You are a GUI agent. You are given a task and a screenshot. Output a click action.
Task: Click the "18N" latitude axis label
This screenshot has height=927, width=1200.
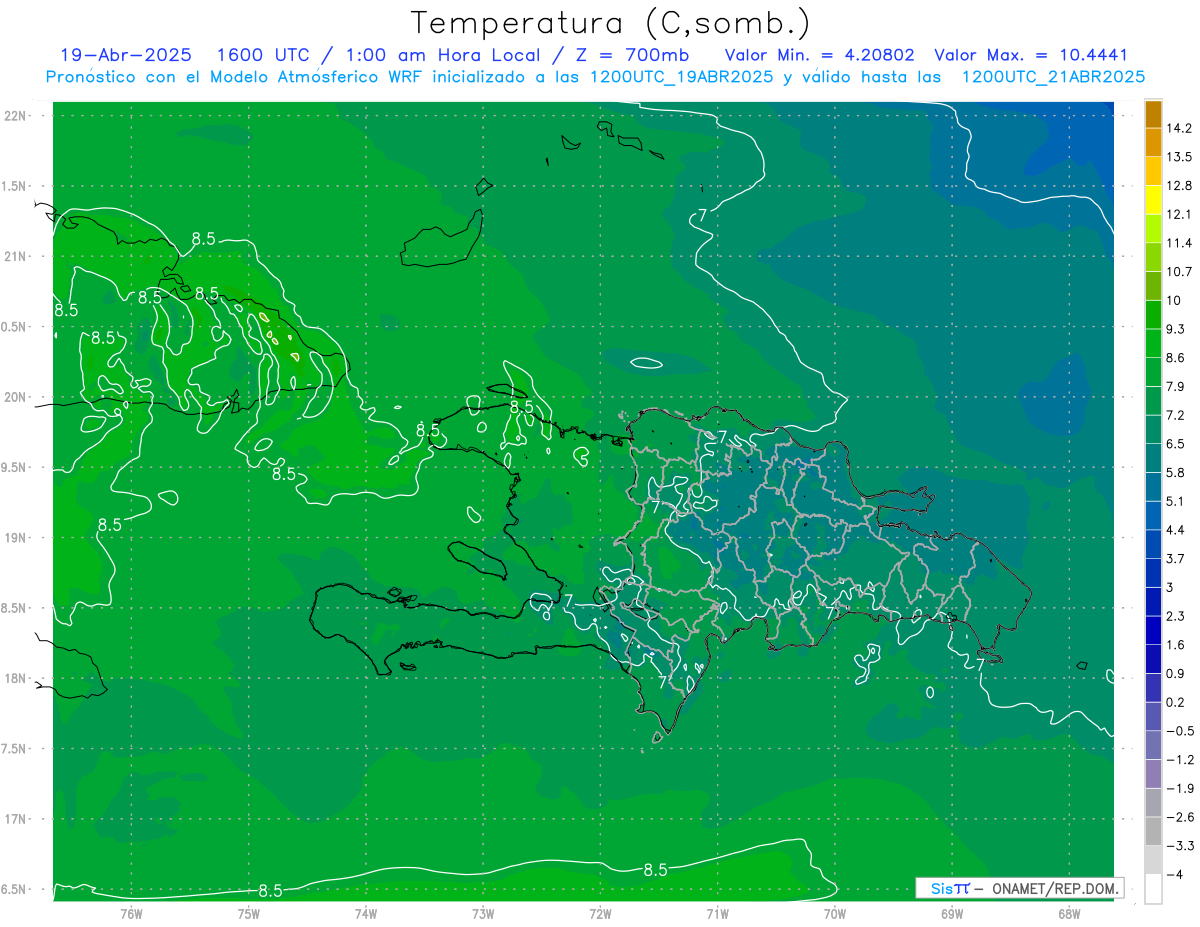coord(17,679)
